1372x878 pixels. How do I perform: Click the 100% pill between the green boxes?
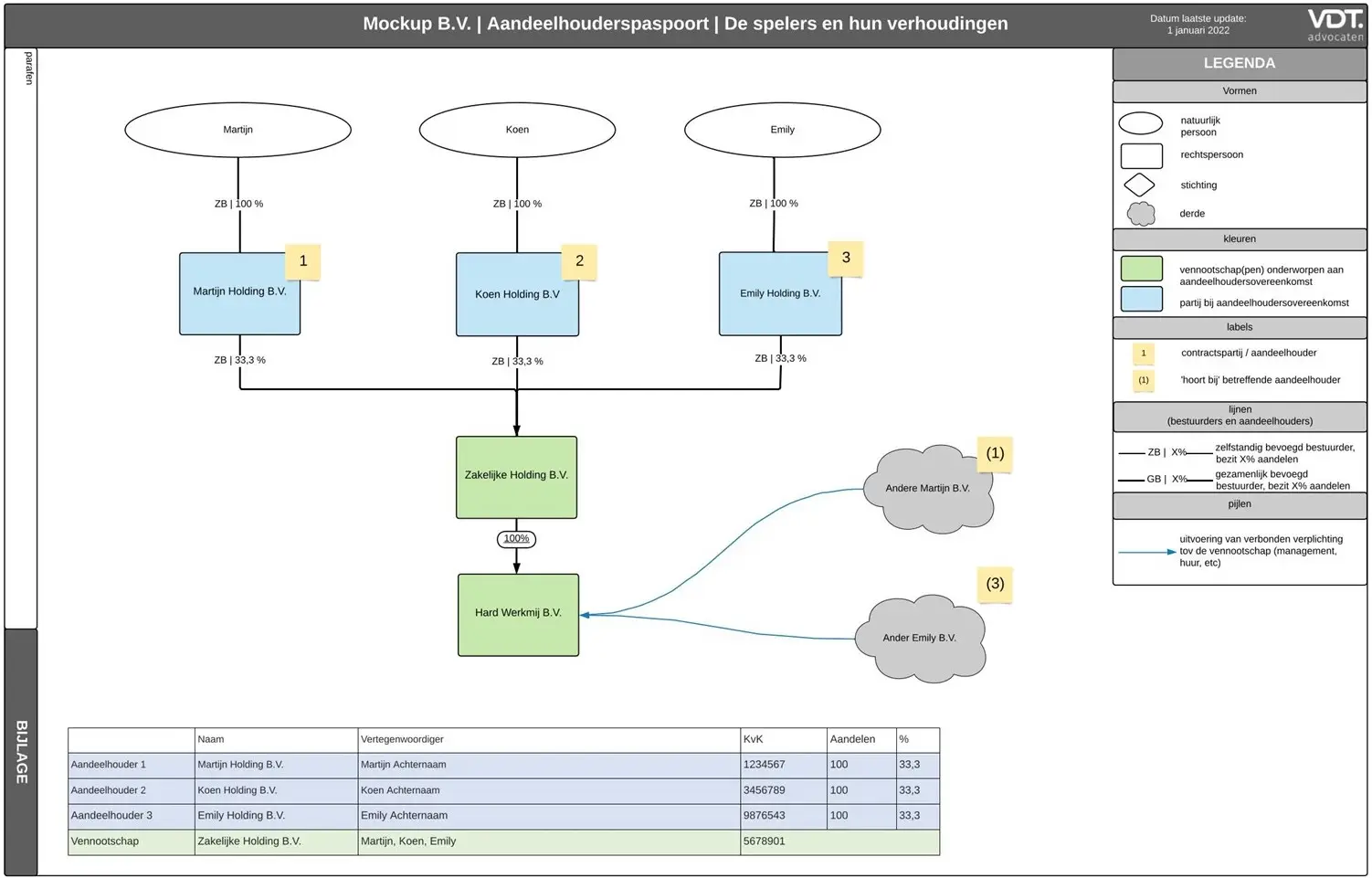coord(516,539)
